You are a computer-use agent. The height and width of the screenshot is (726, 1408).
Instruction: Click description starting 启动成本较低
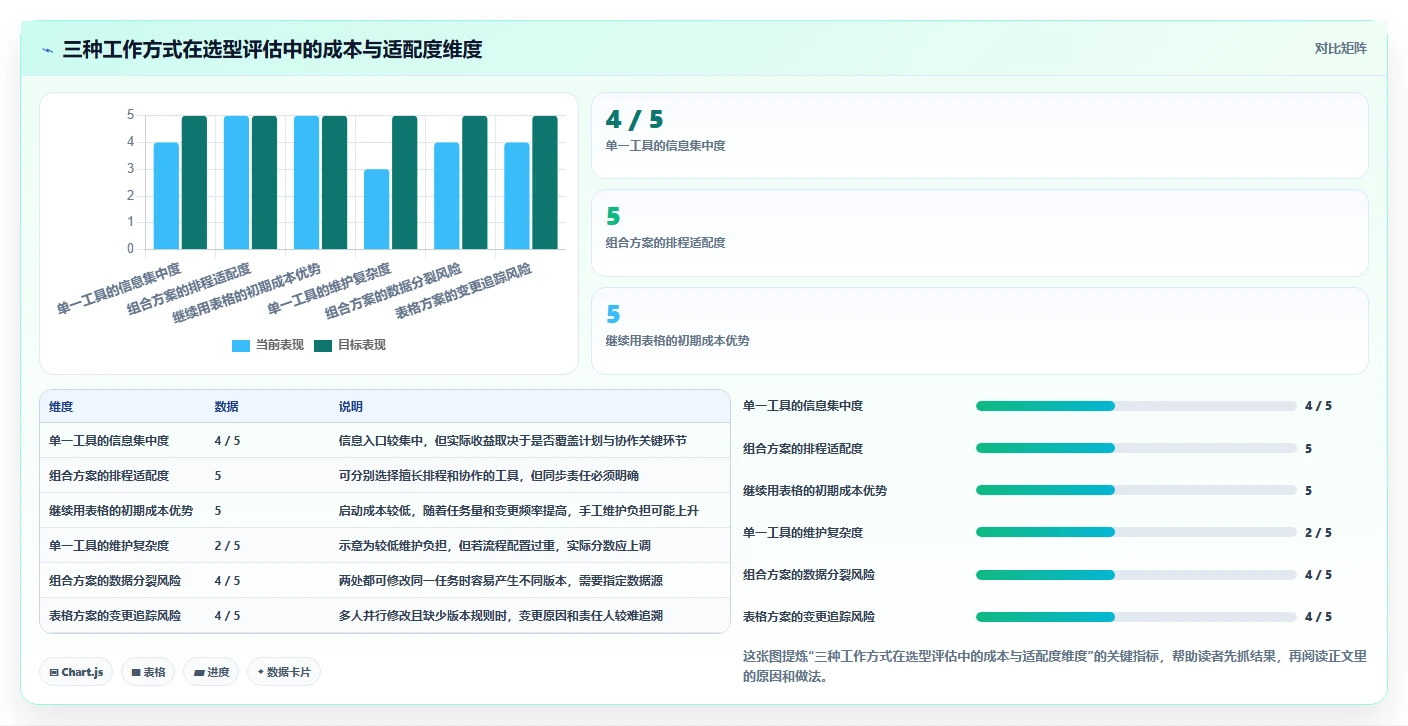[519, 511]
